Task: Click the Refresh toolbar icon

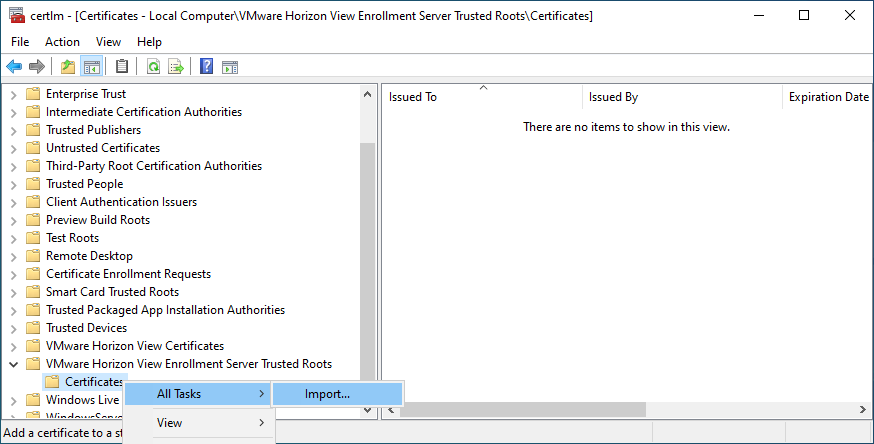Action: tap(153, 67)
